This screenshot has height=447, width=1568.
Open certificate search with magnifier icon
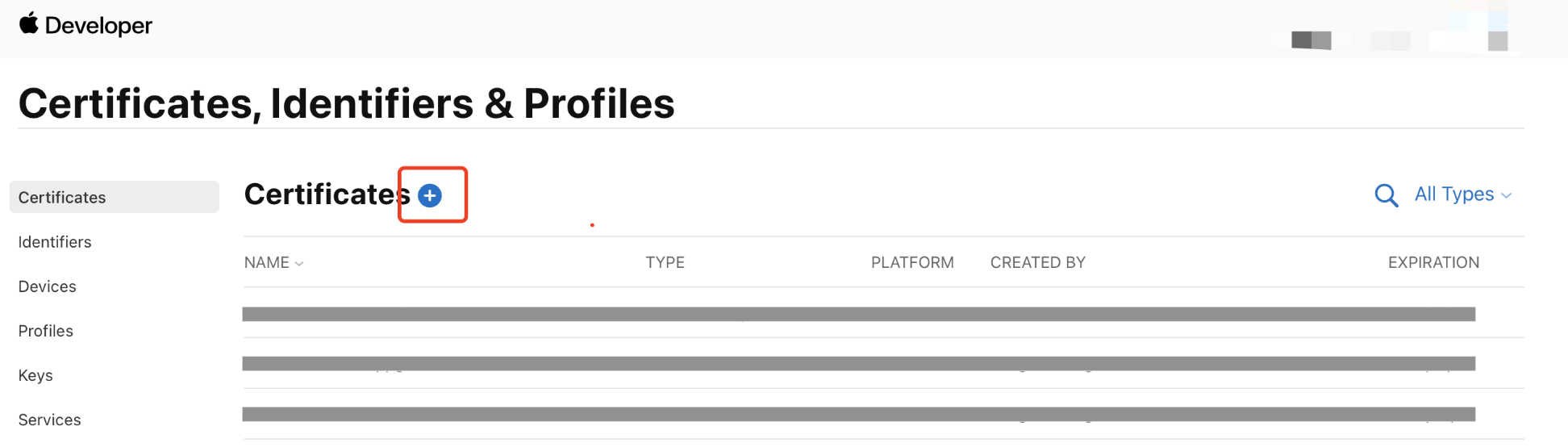tap(1386, 195)
